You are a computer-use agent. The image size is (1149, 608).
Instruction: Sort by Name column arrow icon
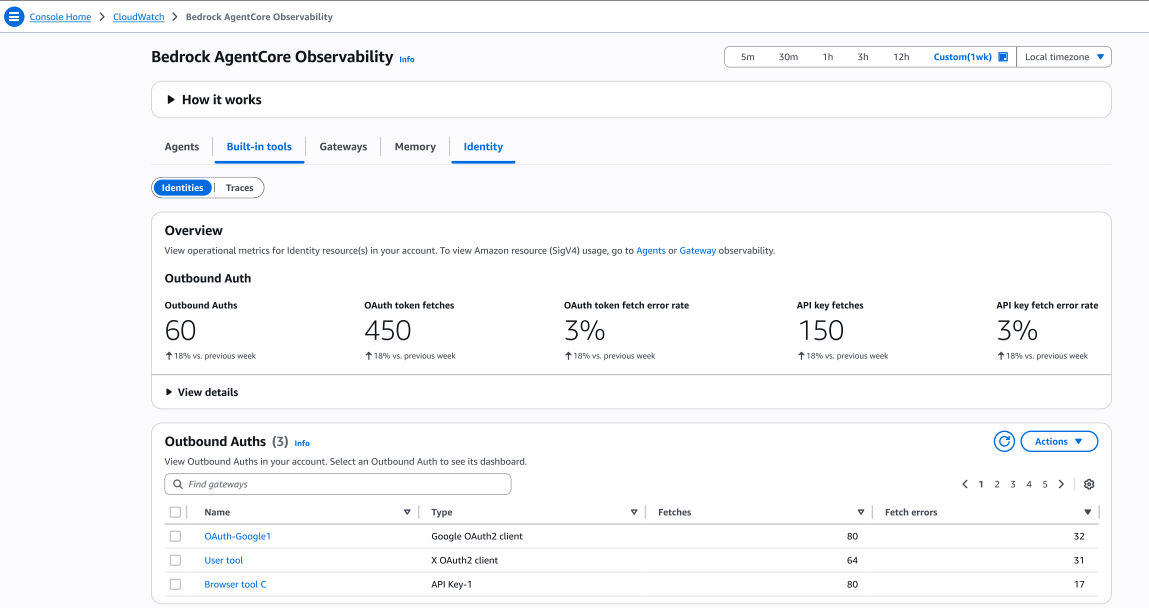[407, 512]
